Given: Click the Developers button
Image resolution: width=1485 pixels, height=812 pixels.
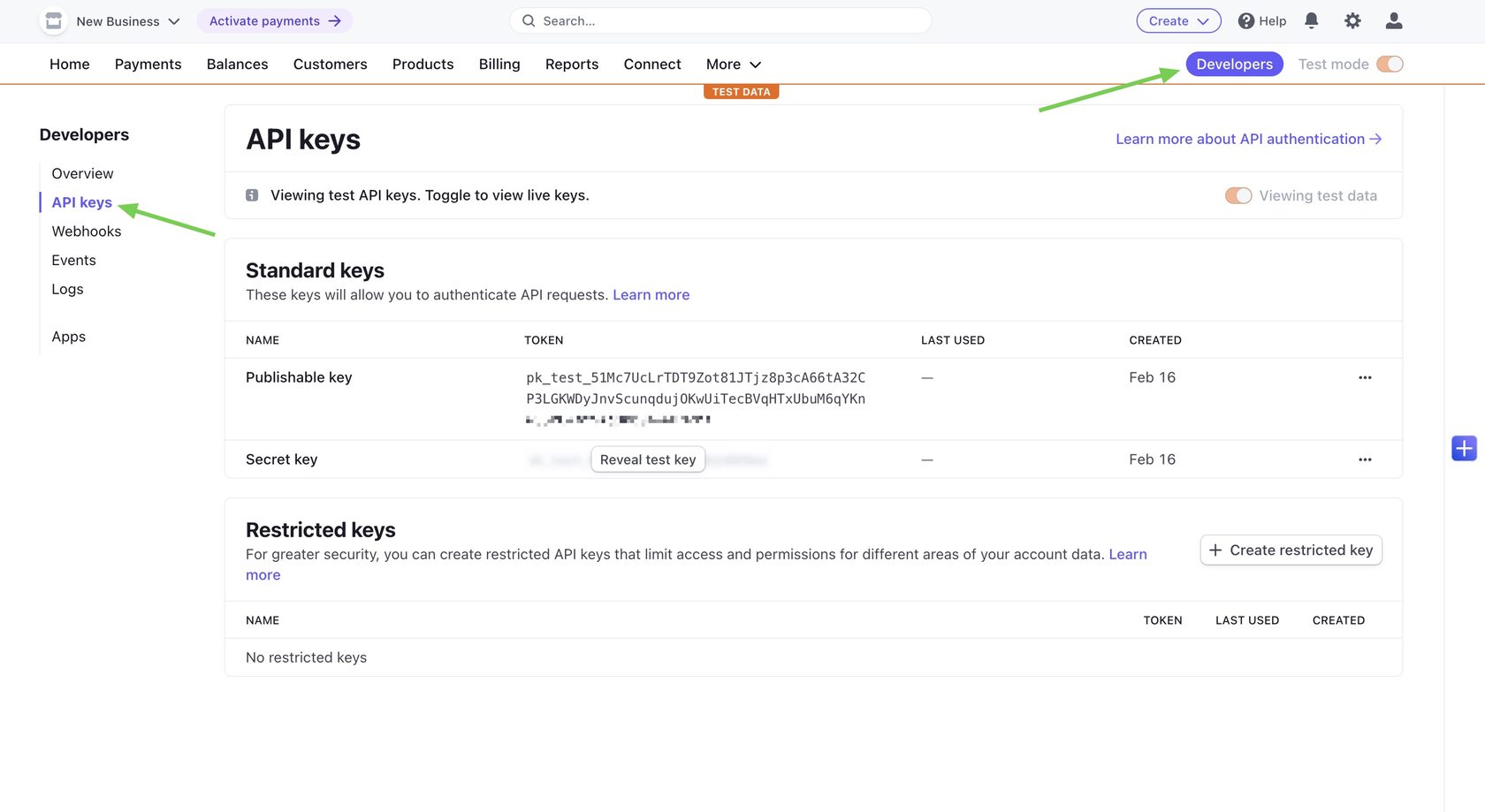Looking at the screenshot, I should click(x=1234, y=64).
